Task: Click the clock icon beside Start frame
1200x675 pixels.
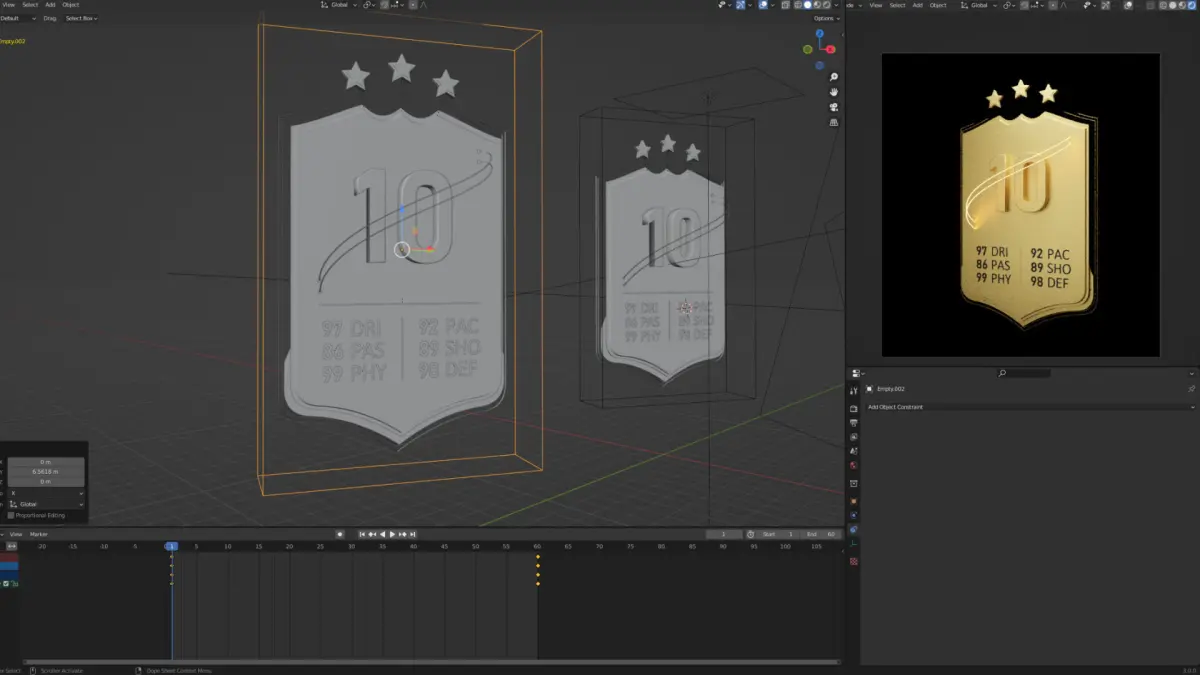Action: click(751, 534)
